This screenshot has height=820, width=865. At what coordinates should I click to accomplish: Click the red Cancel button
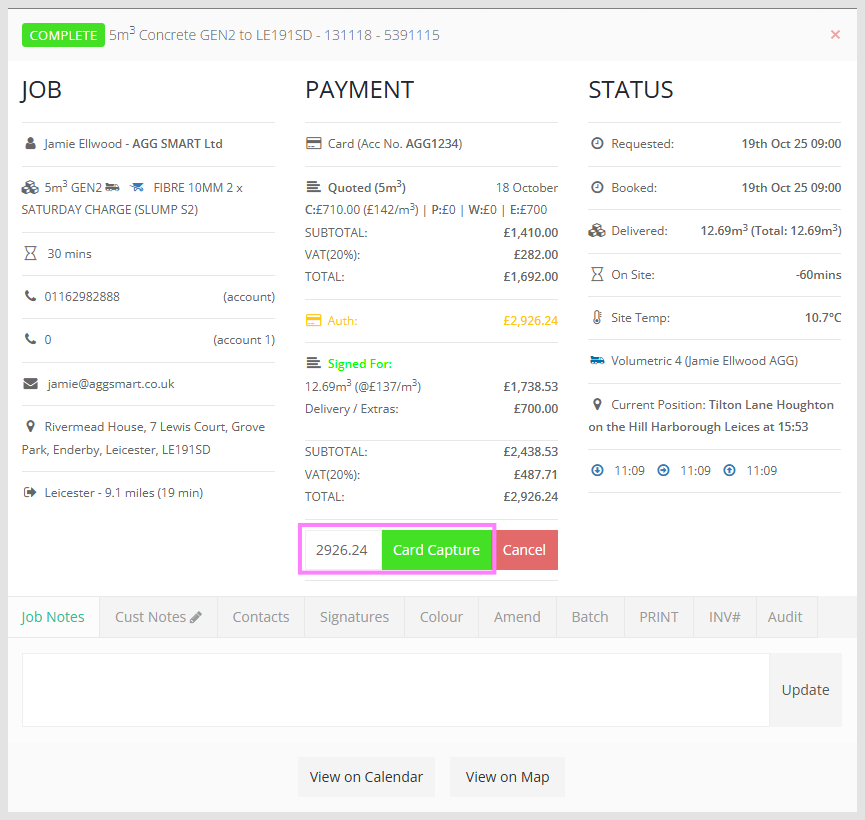pyautogui.click(x=524, y=550)
